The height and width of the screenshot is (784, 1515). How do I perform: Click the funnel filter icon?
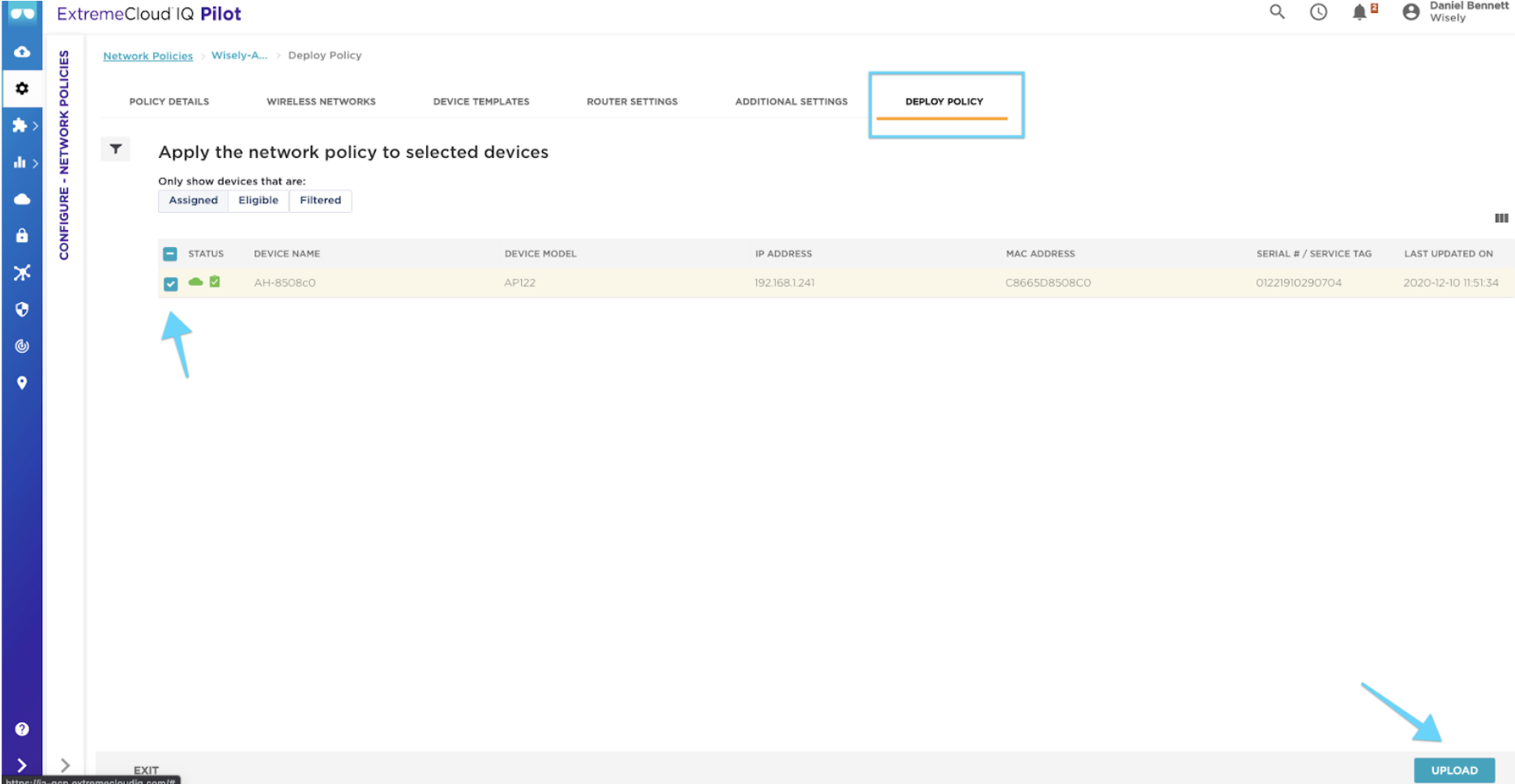(116, 149)
